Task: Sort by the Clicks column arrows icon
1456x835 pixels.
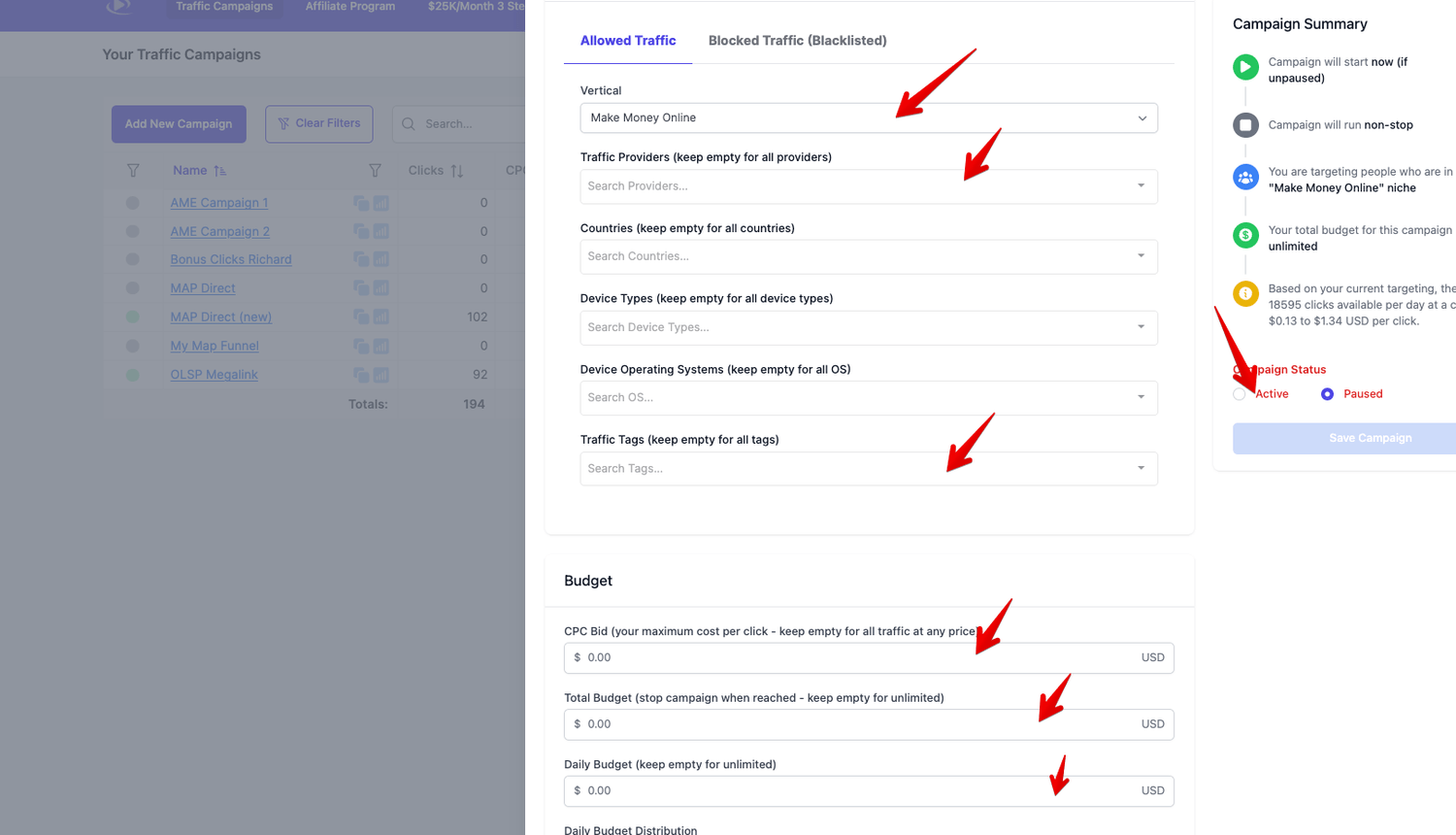Action: 457,171
